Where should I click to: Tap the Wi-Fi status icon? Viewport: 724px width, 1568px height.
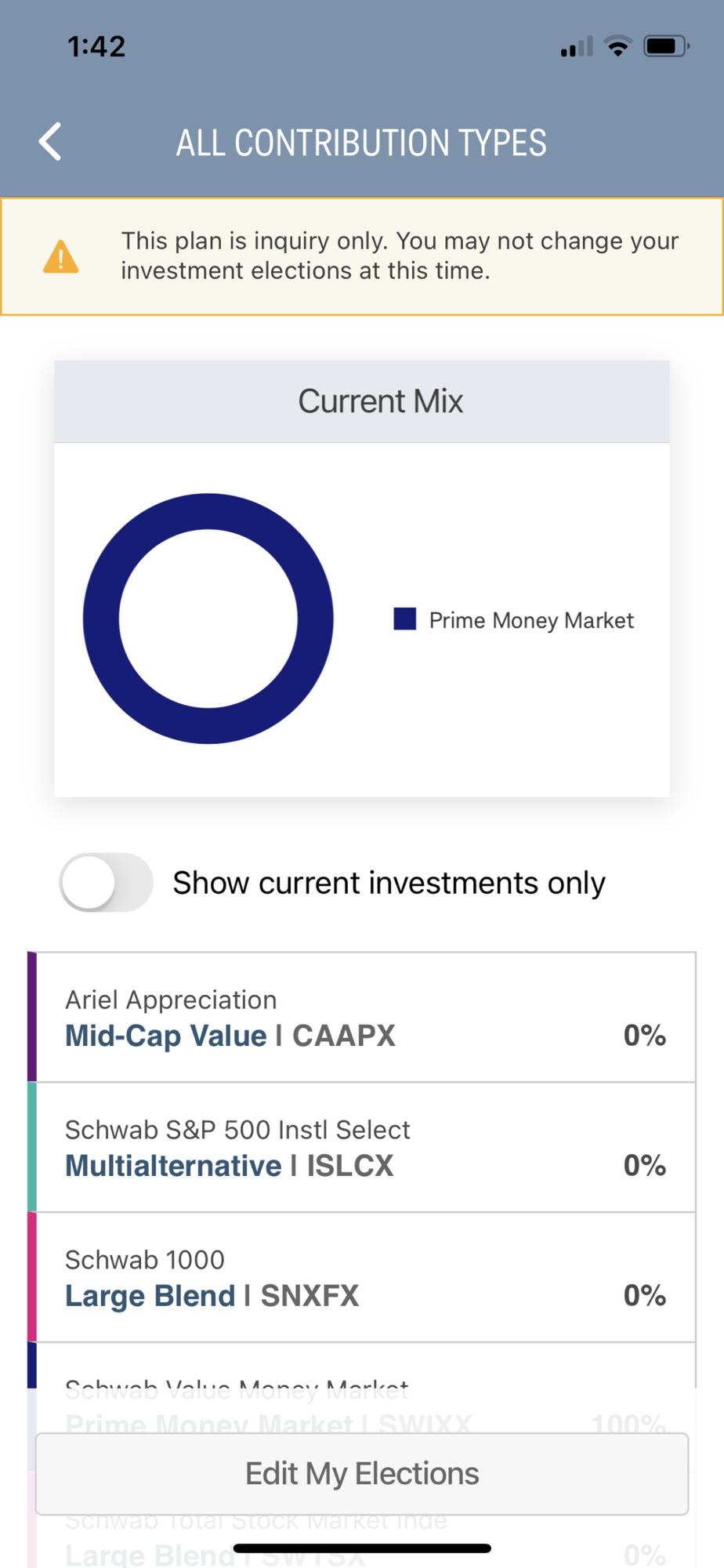[618, 47]
